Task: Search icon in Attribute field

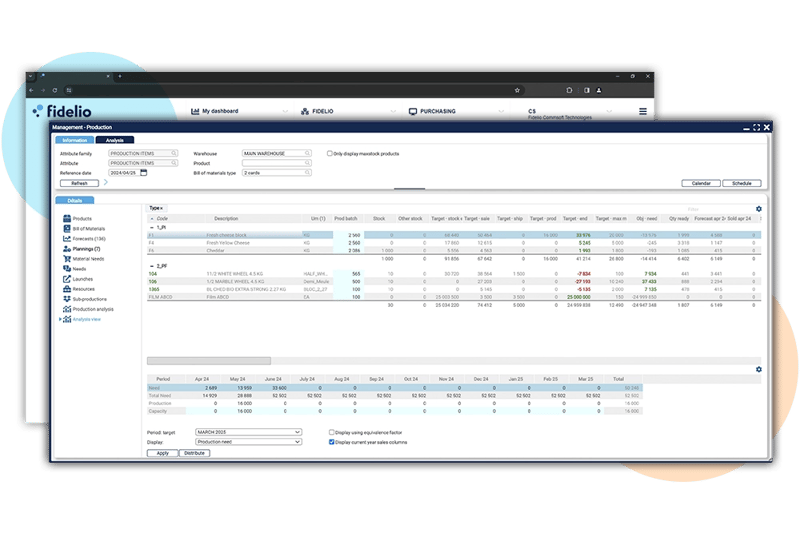Action: pyautogui.click(x=174, y=163)
